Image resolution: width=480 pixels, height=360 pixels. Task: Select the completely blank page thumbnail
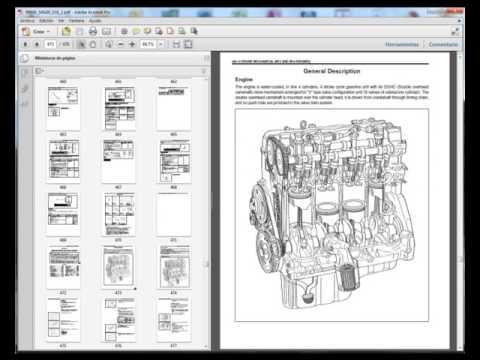[x=174, y=215]
